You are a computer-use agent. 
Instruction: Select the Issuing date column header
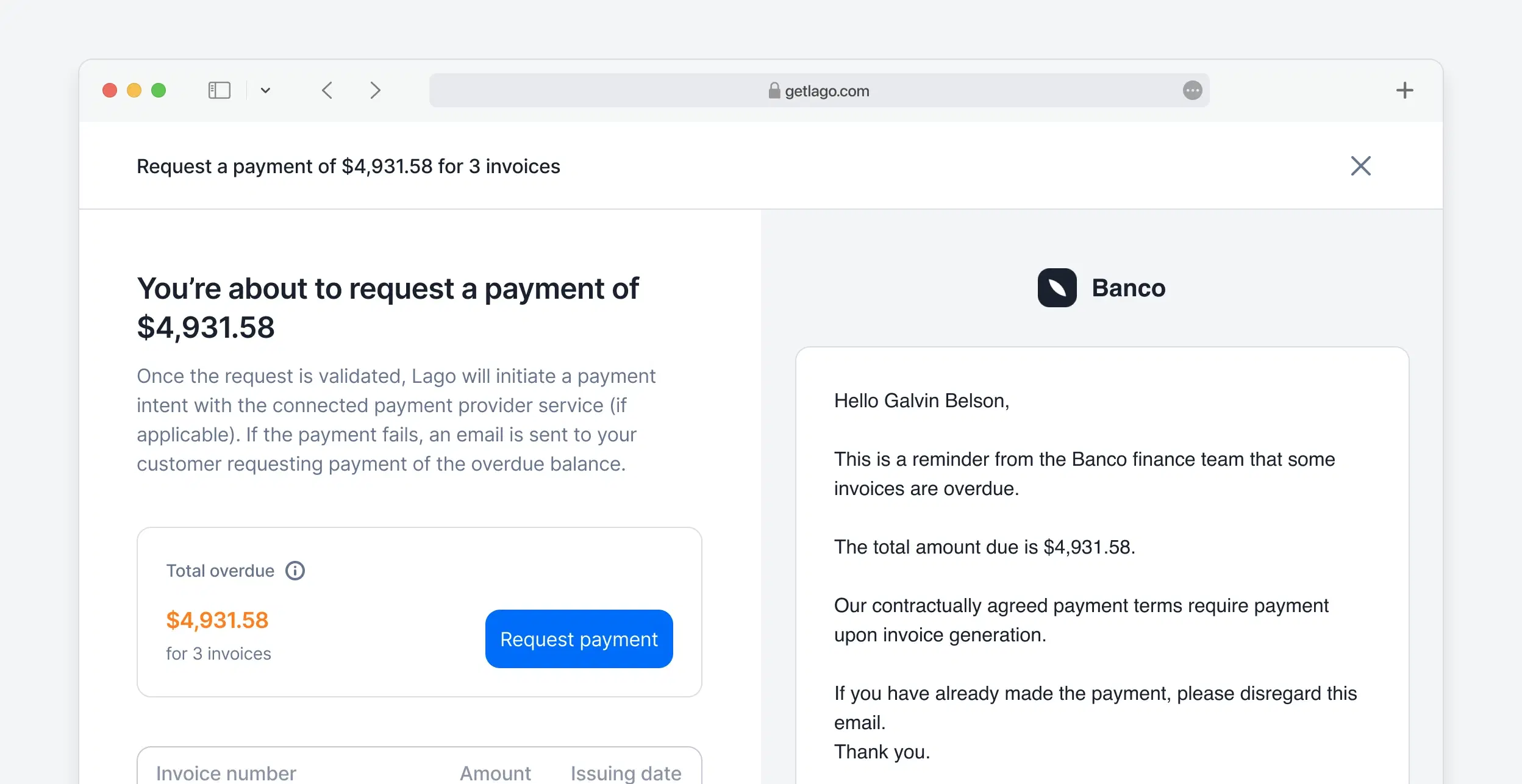(626, 772)
